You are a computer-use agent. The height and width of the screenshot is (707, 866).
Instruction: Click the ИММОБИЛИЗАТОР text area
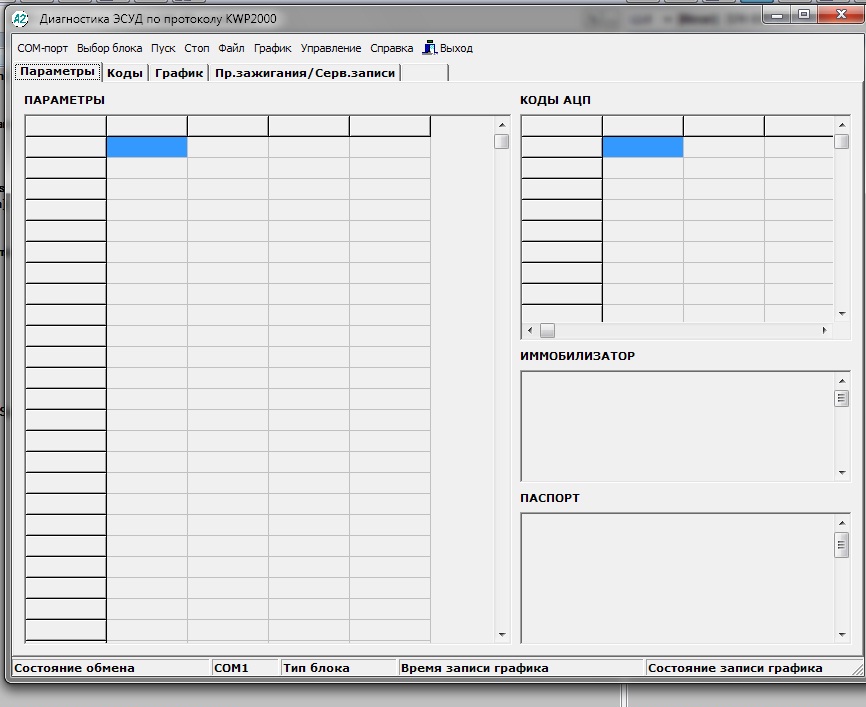click(675, 425)
